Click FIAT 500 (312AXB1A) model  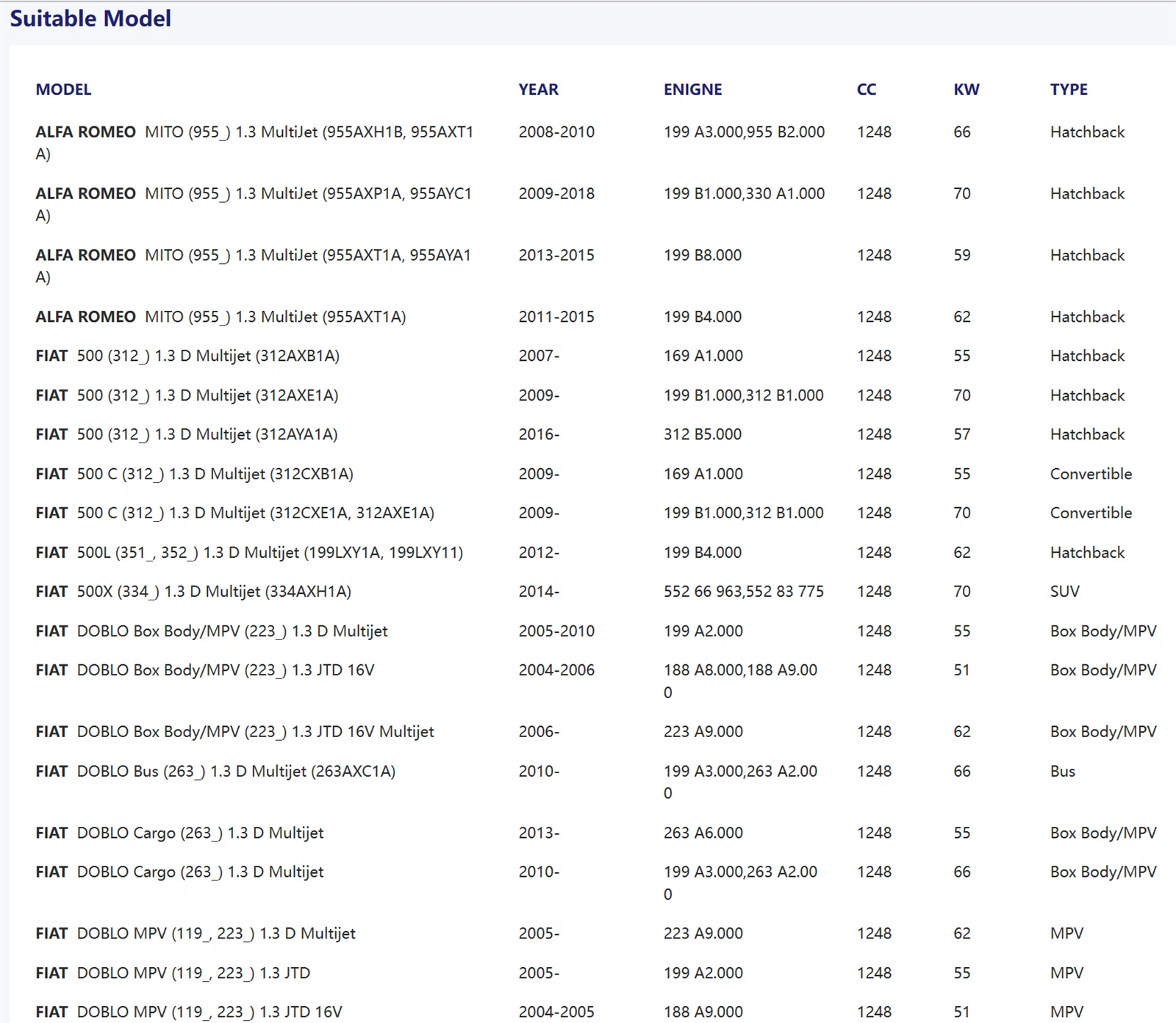click(x=187, y=356)
